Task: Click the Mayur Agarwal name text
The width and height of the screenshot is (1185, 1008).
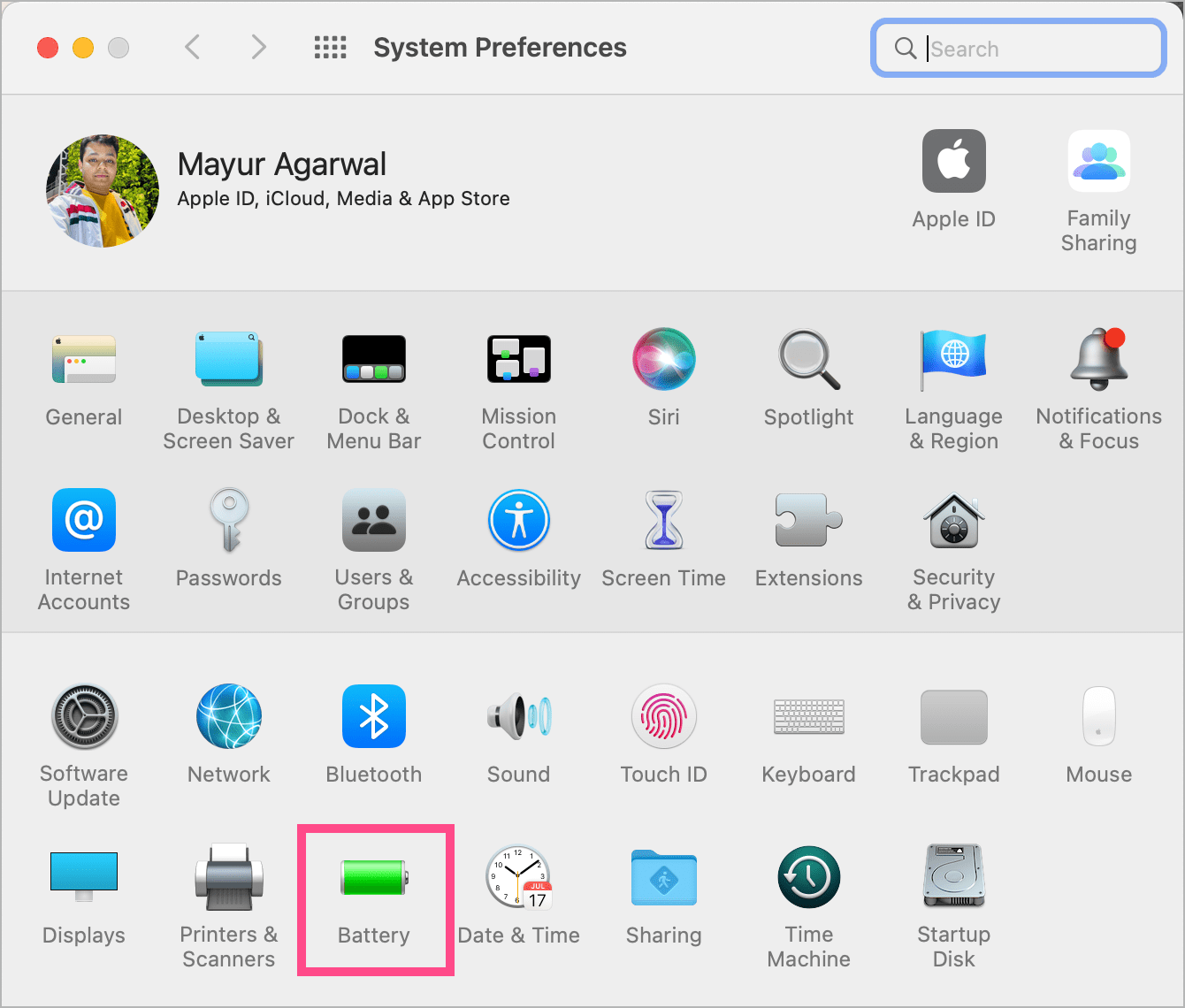Action: pos(282,164)
